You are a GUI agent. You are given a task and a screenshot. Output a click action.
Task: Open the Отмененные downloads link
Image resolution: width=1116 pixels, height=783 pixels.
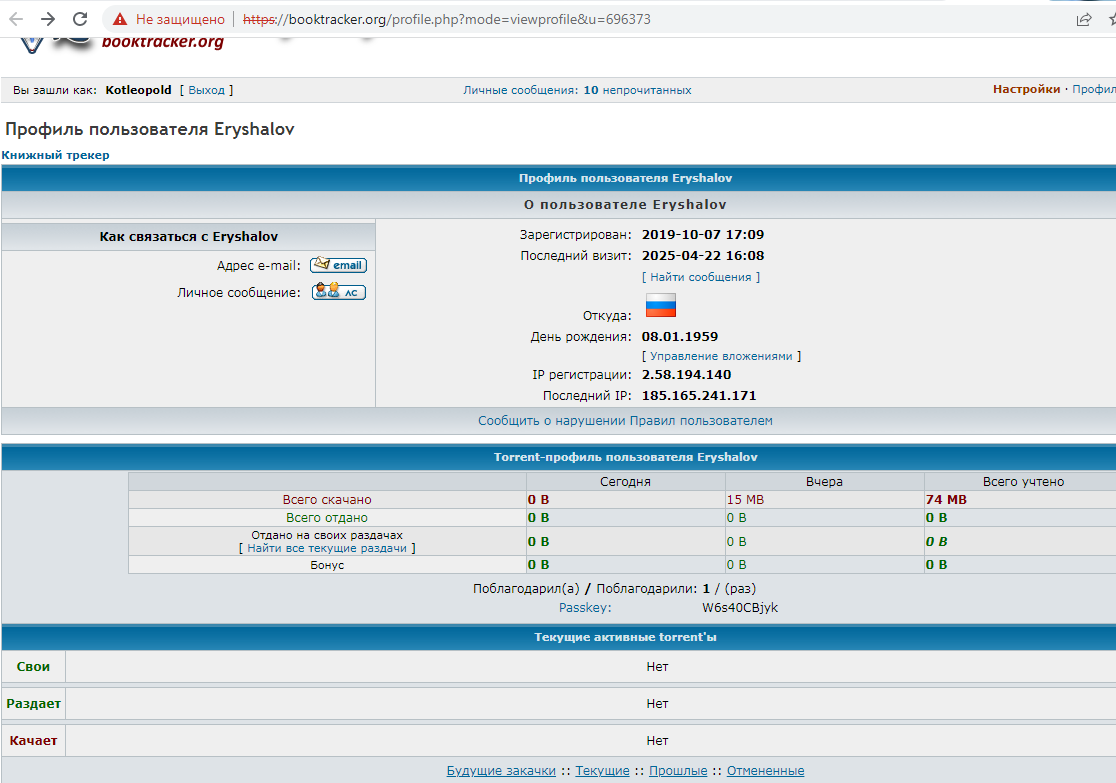coord(765,771)
